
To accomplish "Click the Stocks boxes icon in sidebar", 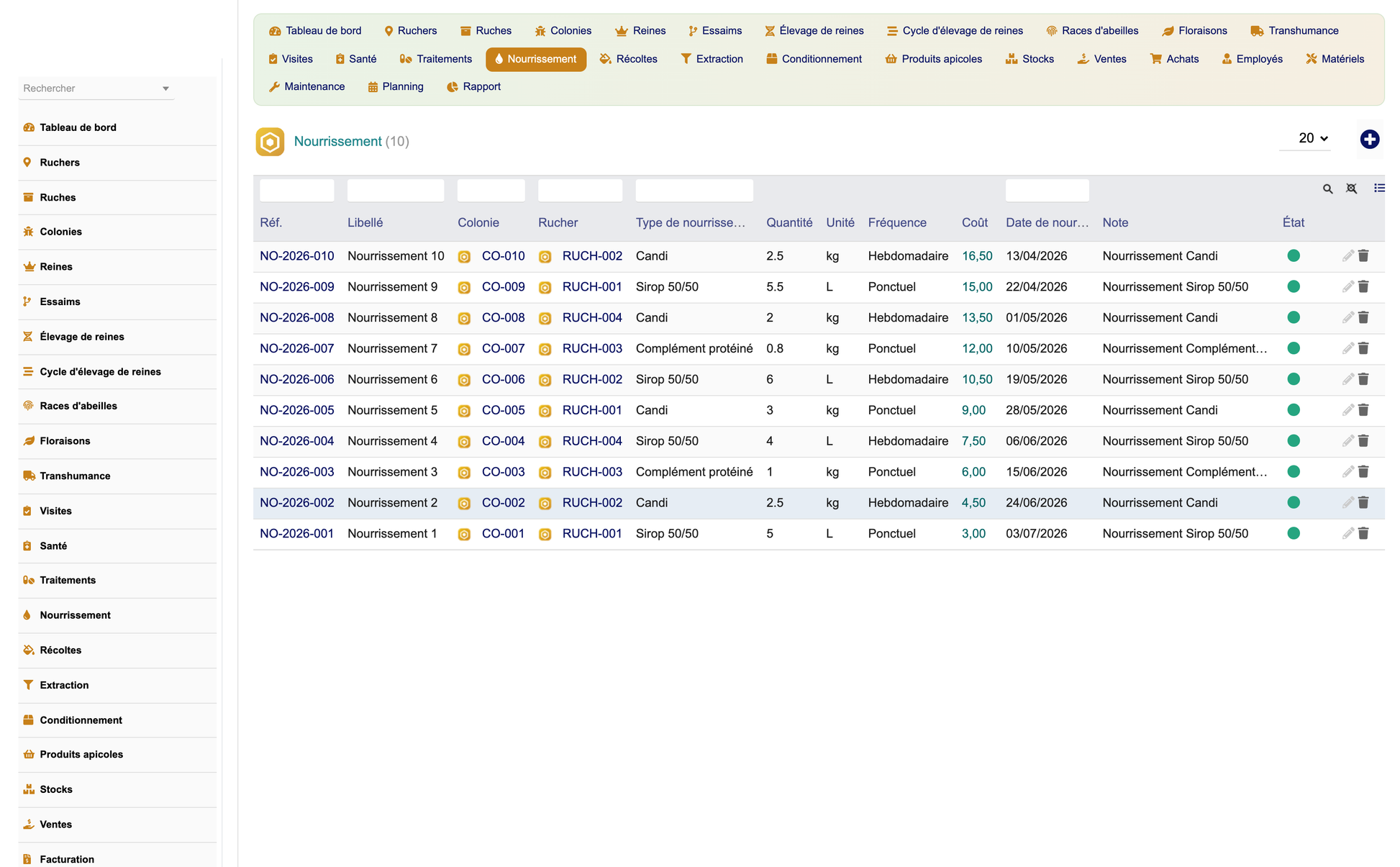I will point(29,789).
